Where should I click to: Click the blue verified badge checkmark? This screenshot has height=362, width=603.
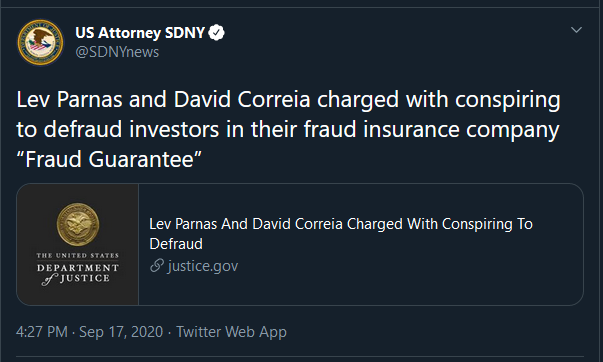tap(217, 33)
